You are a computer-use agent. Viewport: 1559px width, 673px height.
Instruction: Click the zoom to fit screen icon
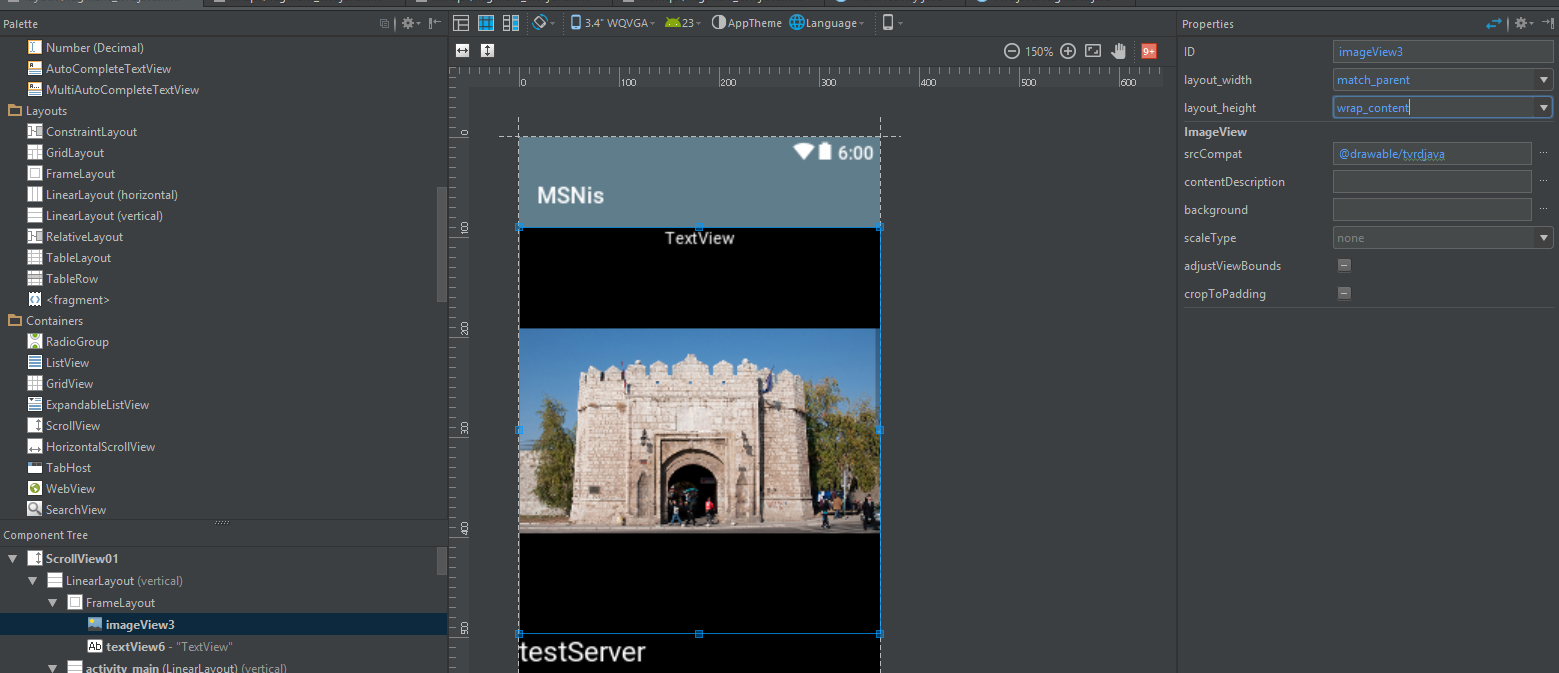pyautogui.click(x=1093, y=51)
